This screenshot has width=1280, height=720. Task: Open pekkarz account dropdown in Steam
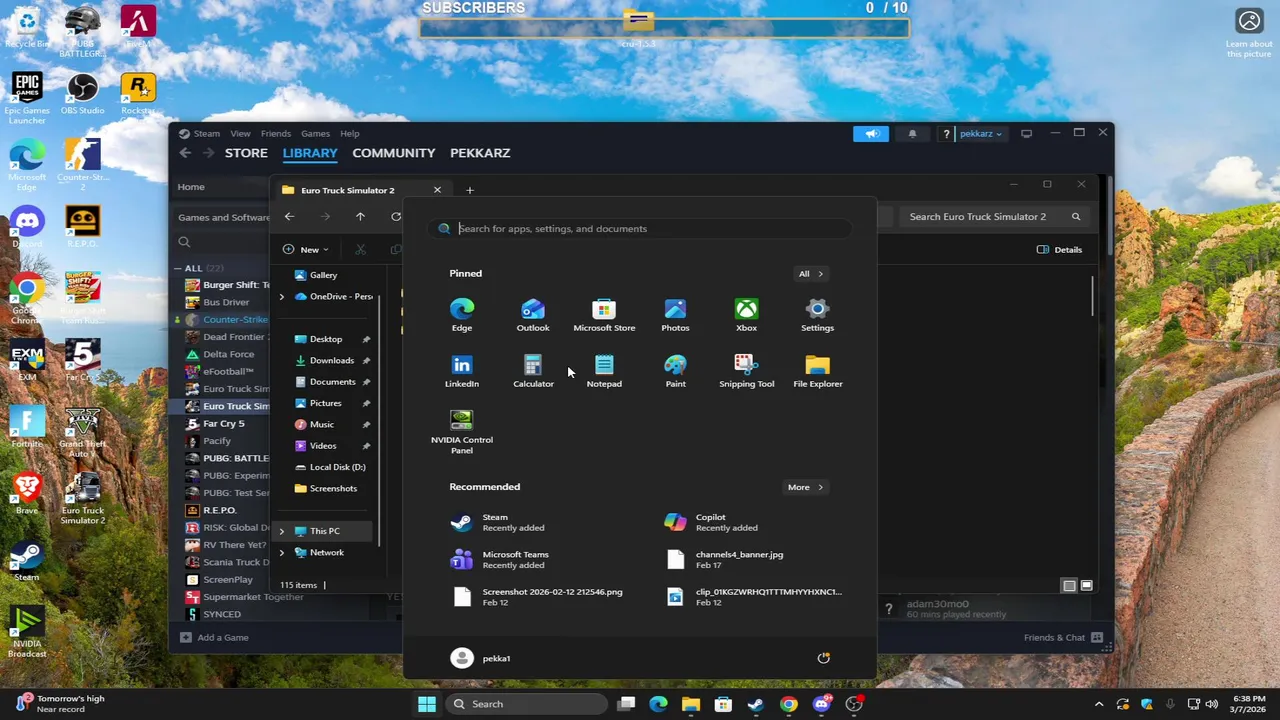[x=980, y=134]
